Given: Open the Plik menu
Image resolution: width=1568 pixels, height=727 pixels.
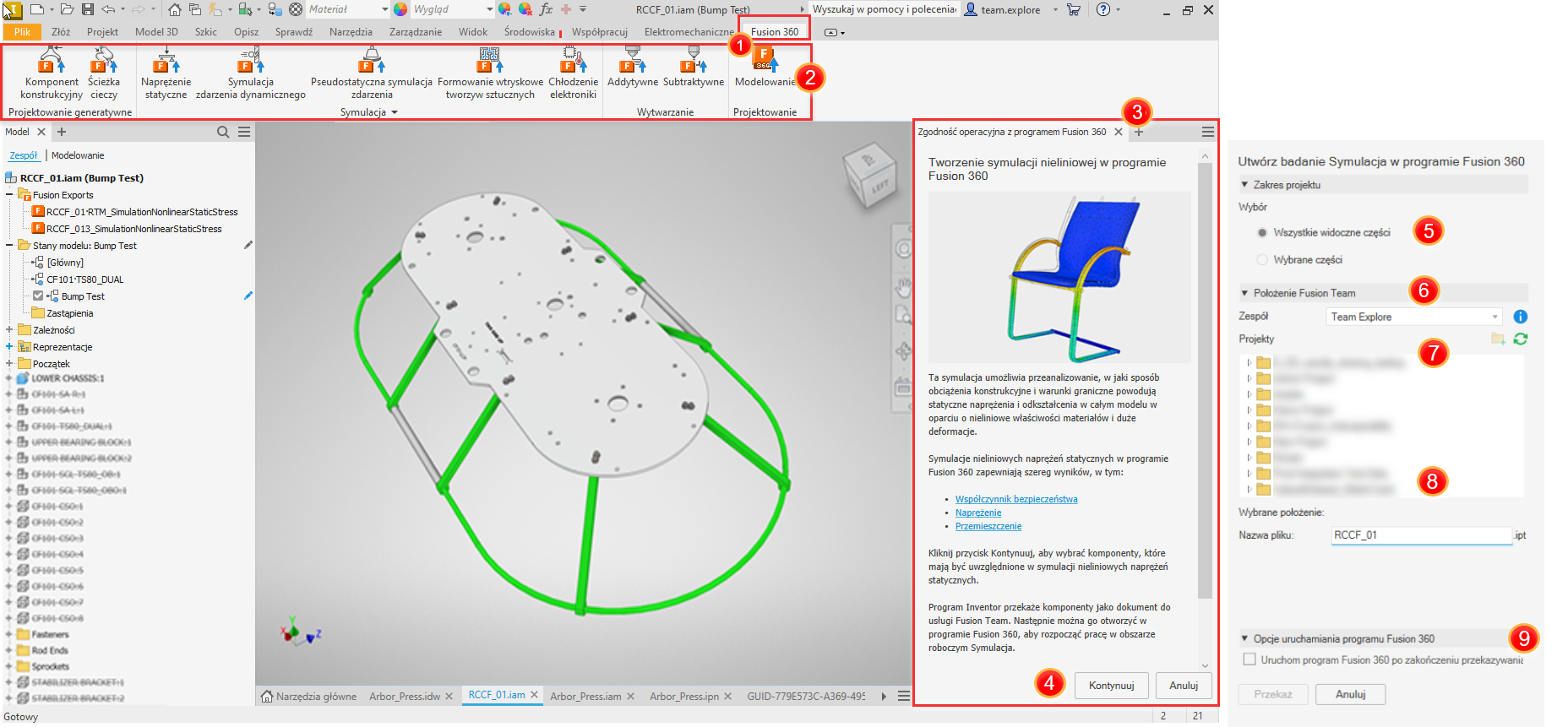Looking at the screenshot, I should pyautogui.click(x=22, y=32).
